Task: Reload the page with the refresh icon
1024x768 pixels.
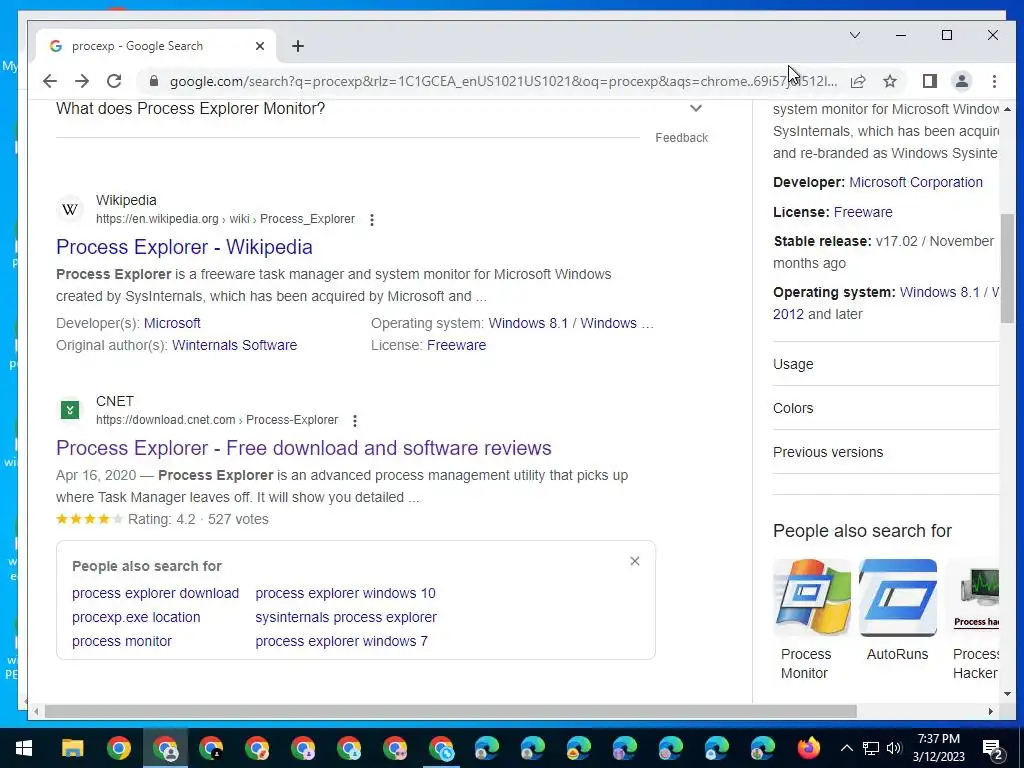Action: coord(114,81)
